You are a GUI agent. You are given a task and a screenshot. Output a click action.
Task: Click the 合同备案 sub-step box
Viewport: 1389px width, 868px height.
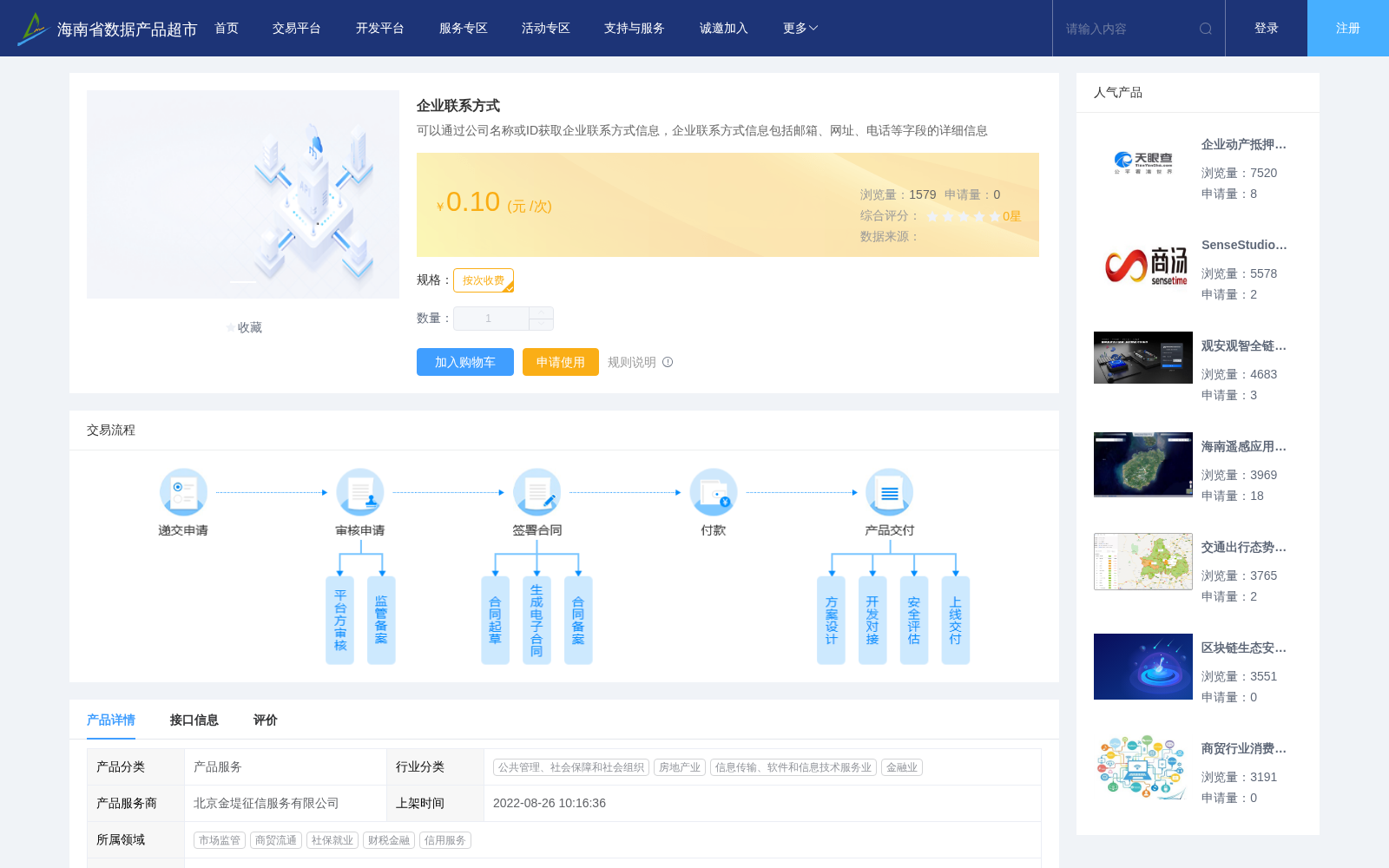pos(578,620)
